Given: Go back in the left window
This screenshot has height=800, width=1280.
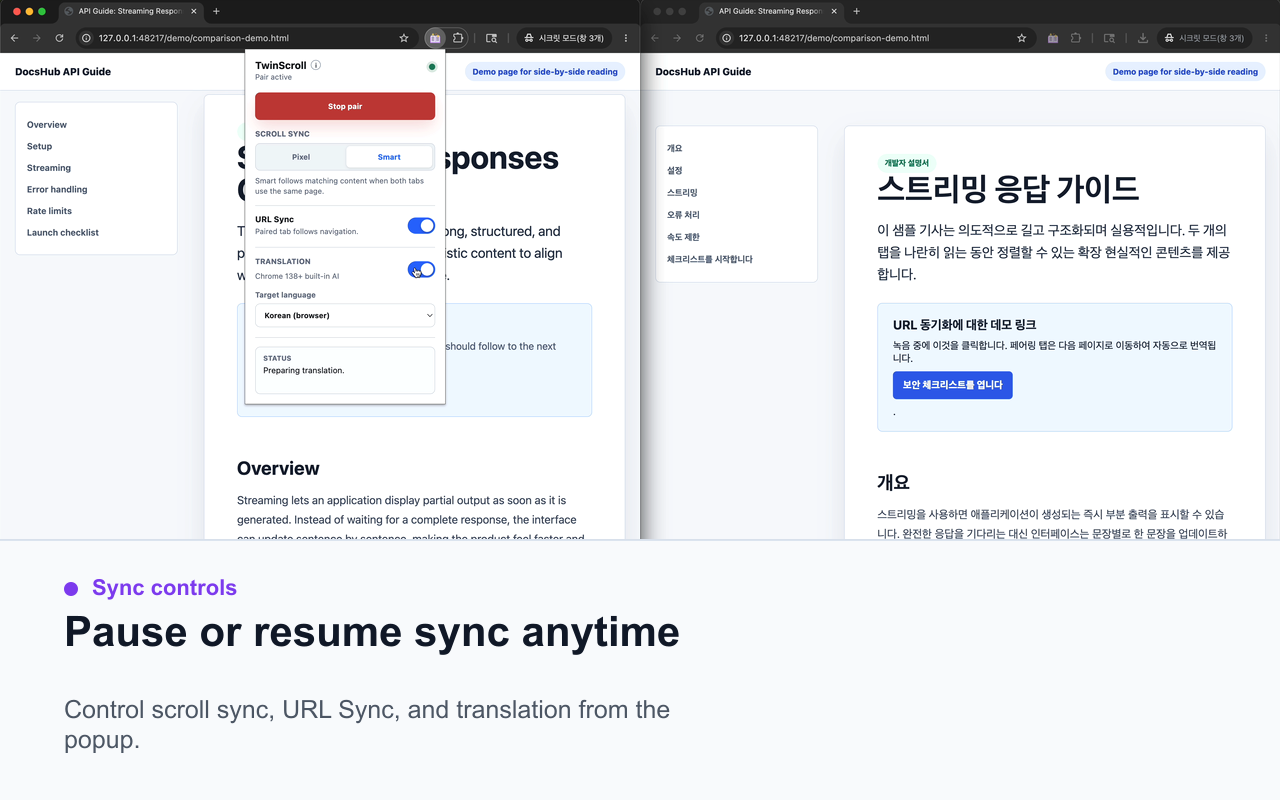Looking at the screenshot, I should point(14,38).
